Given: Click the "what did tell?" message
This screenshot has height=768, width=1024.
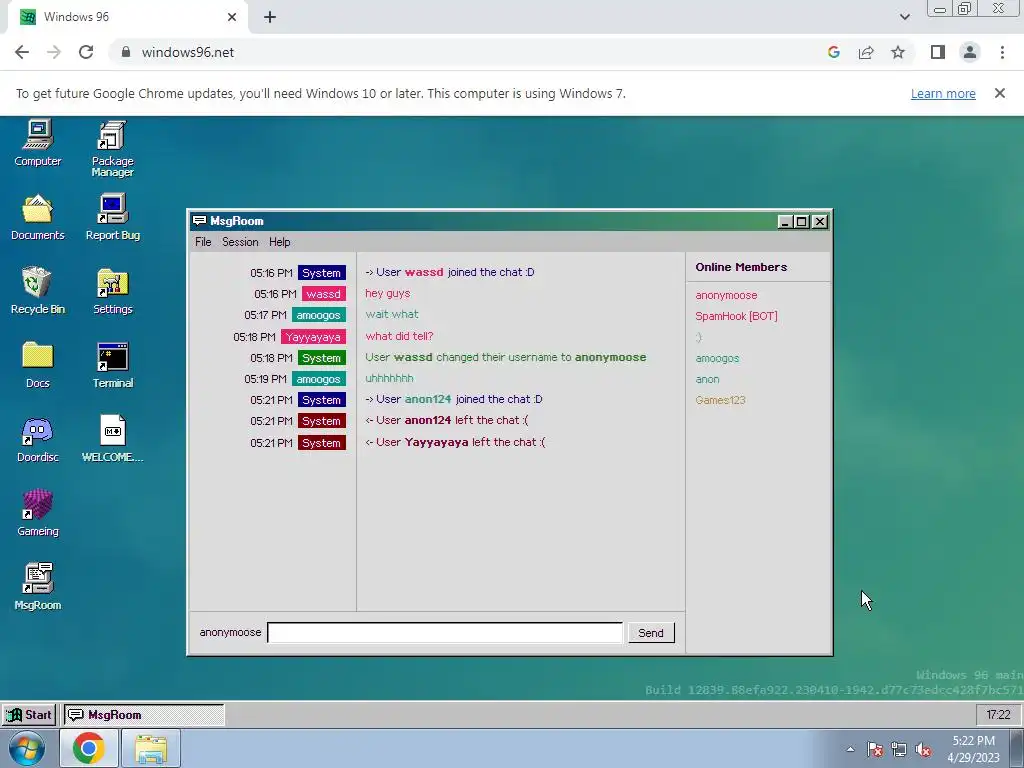Looking at the screenshot, I should click(x=399, y=336).
